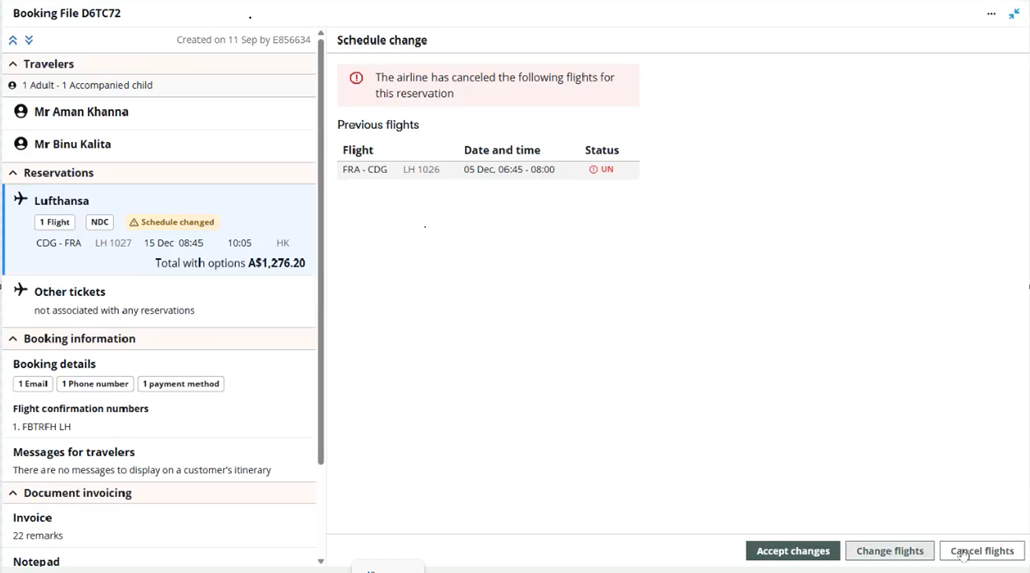Click the Change flights button

coord(889,551)
